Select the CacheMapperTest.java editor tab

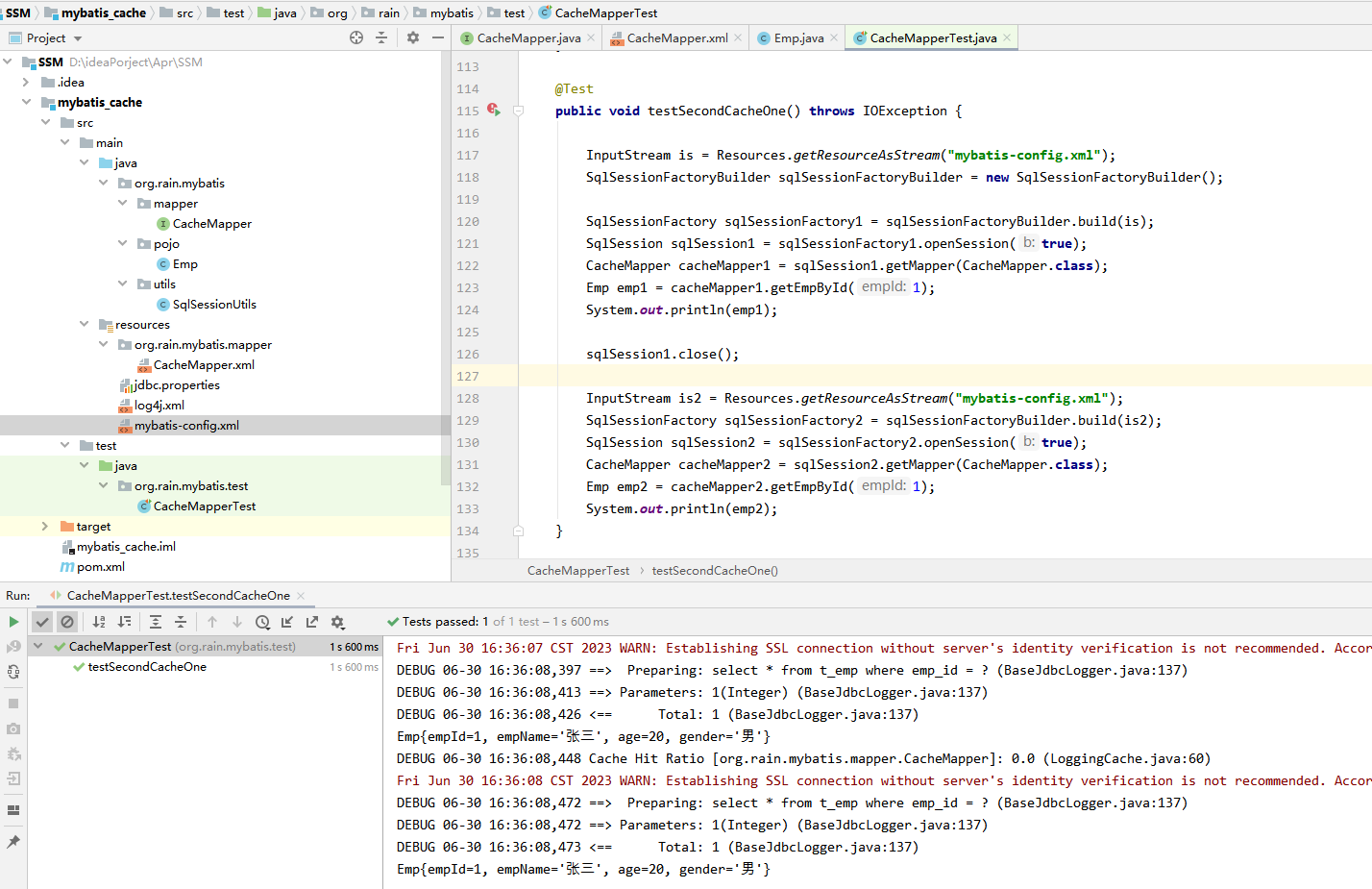click(933, 38)
